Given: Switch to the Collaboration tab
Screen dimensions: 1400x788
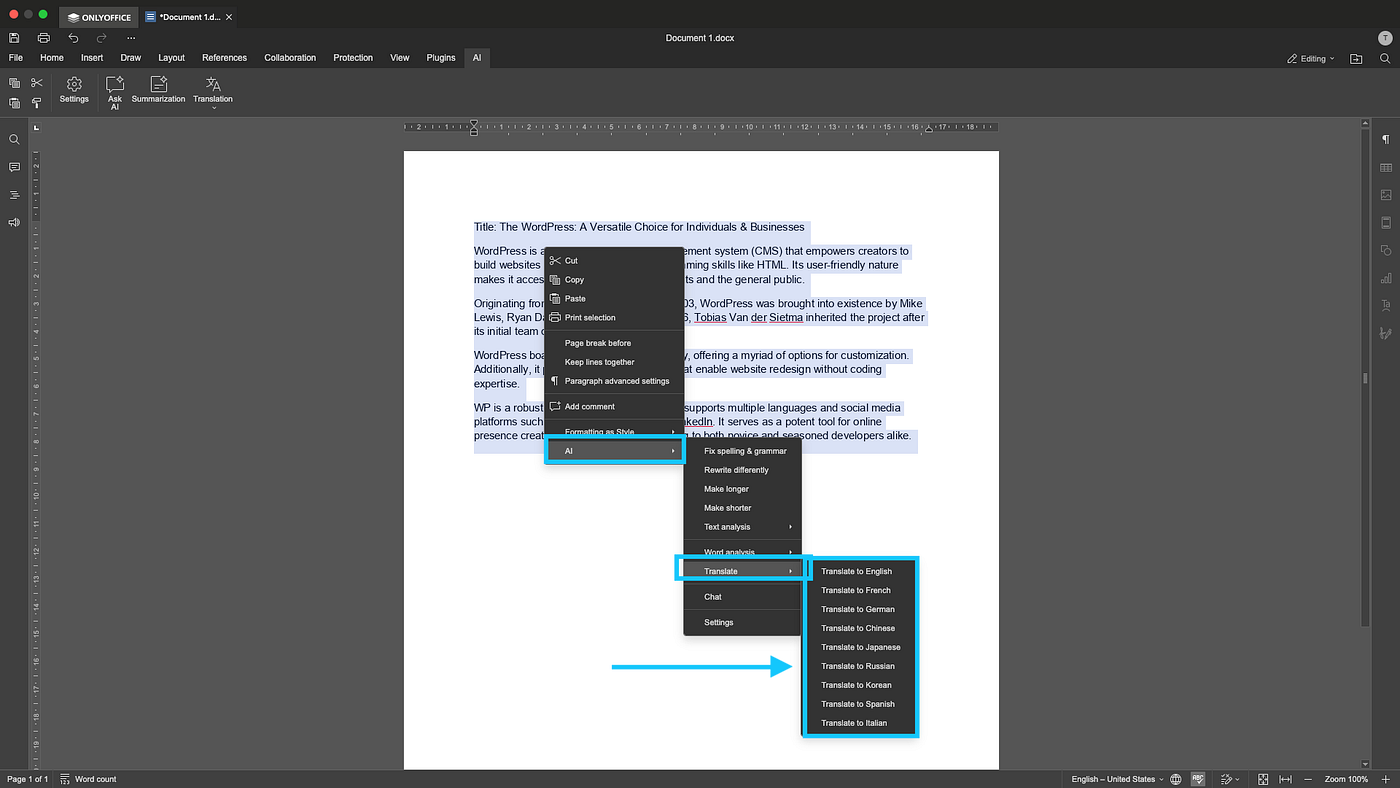Looking at the screenshot, I should (x=290, y=58).
